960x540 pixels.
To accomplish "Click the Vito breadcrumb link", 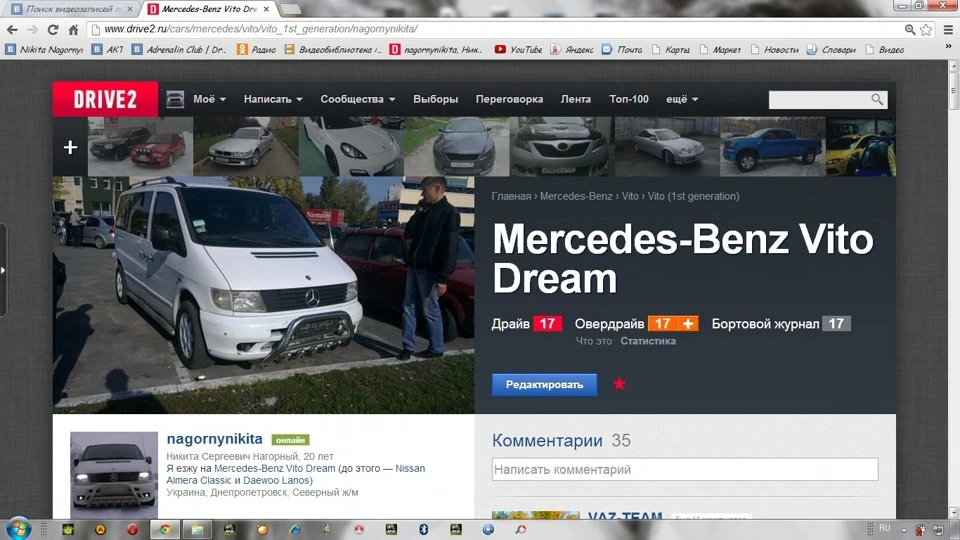I will (x=630, y=196).
